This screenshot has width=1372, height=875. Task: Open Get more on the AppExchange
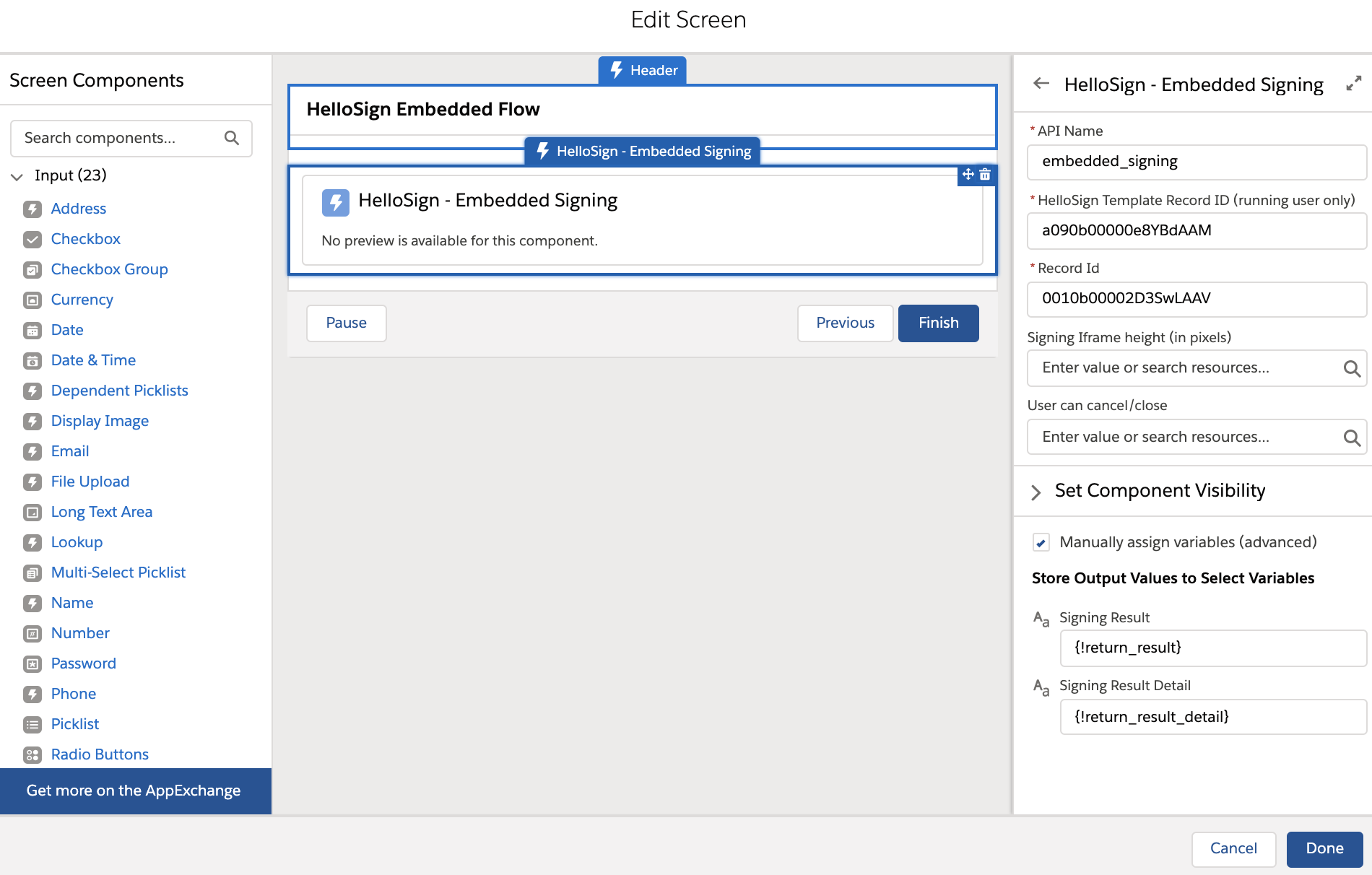[136, 791]
